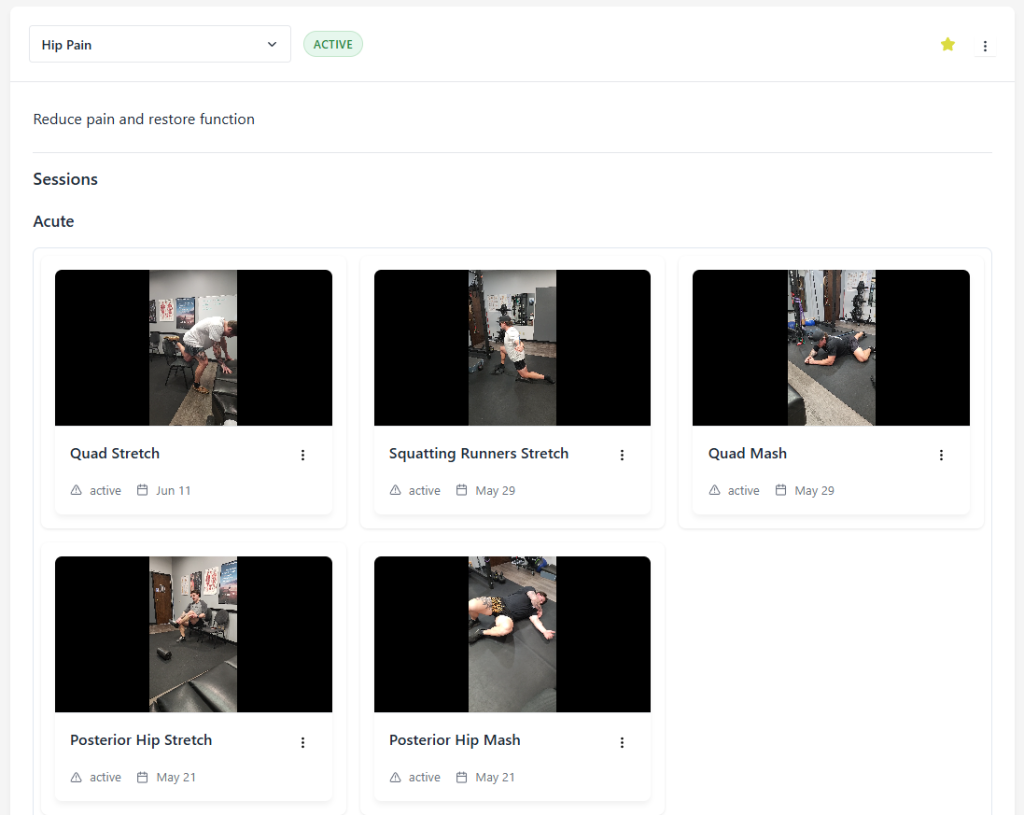
Task: Open the Quad Stretch card options menu
Action: (303, 455)
